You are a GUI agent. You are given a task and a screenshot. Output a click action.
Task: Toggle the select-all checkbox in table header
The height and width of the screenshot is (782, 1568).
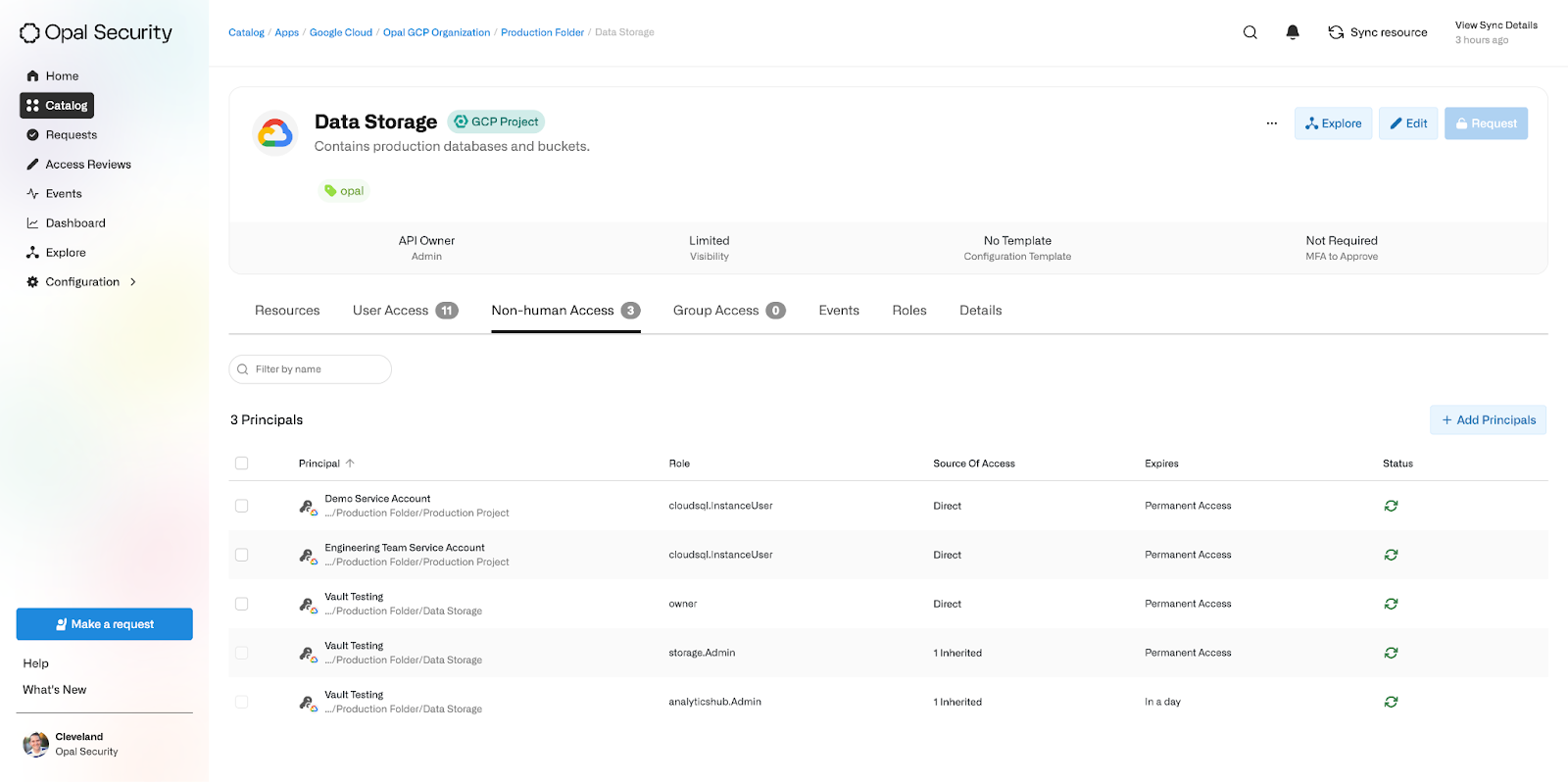coord(241,464)
